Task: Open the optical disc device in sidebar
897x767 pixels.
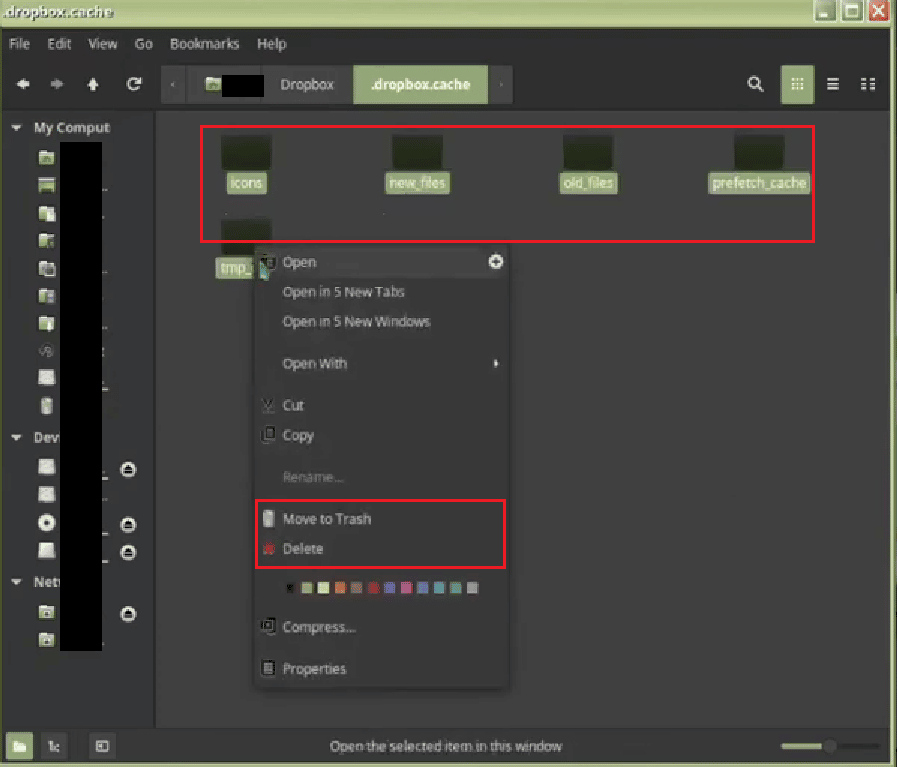Action: point(47,523)
